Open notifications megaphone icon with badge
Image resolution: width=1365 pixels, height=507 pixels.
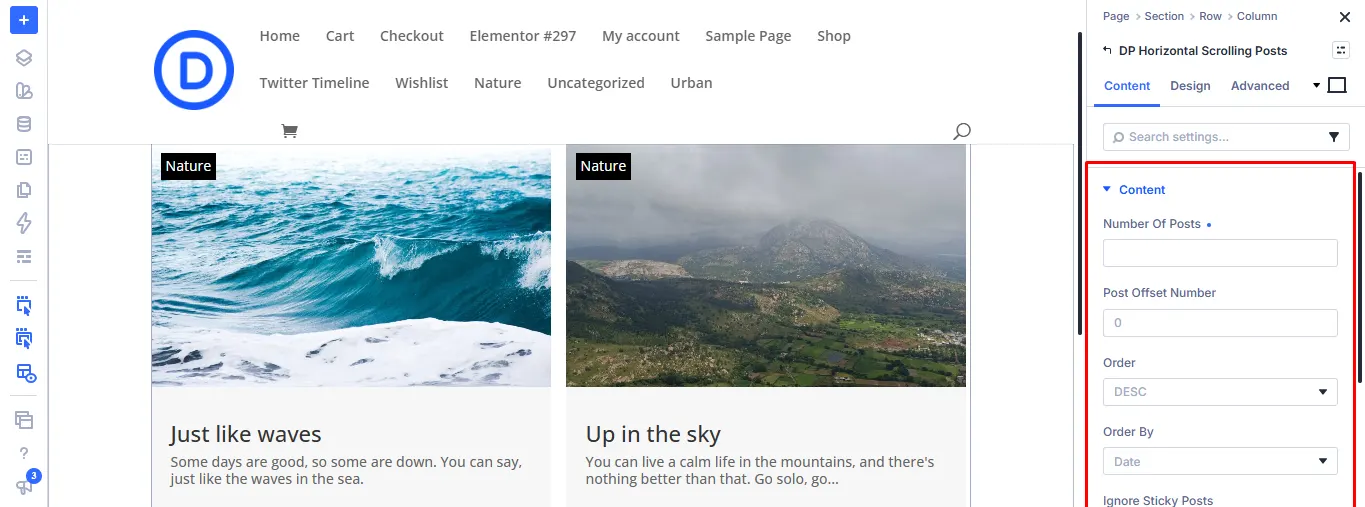click(26, 484)
